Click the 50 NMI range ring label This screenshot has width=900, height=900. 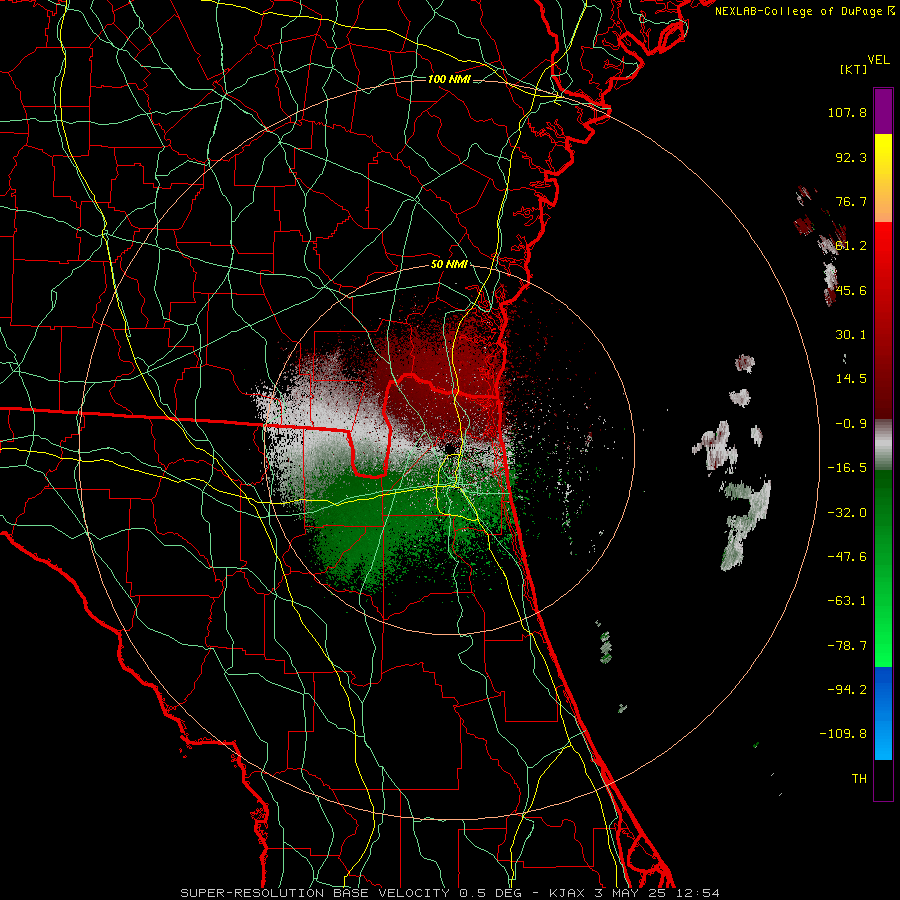449,265
